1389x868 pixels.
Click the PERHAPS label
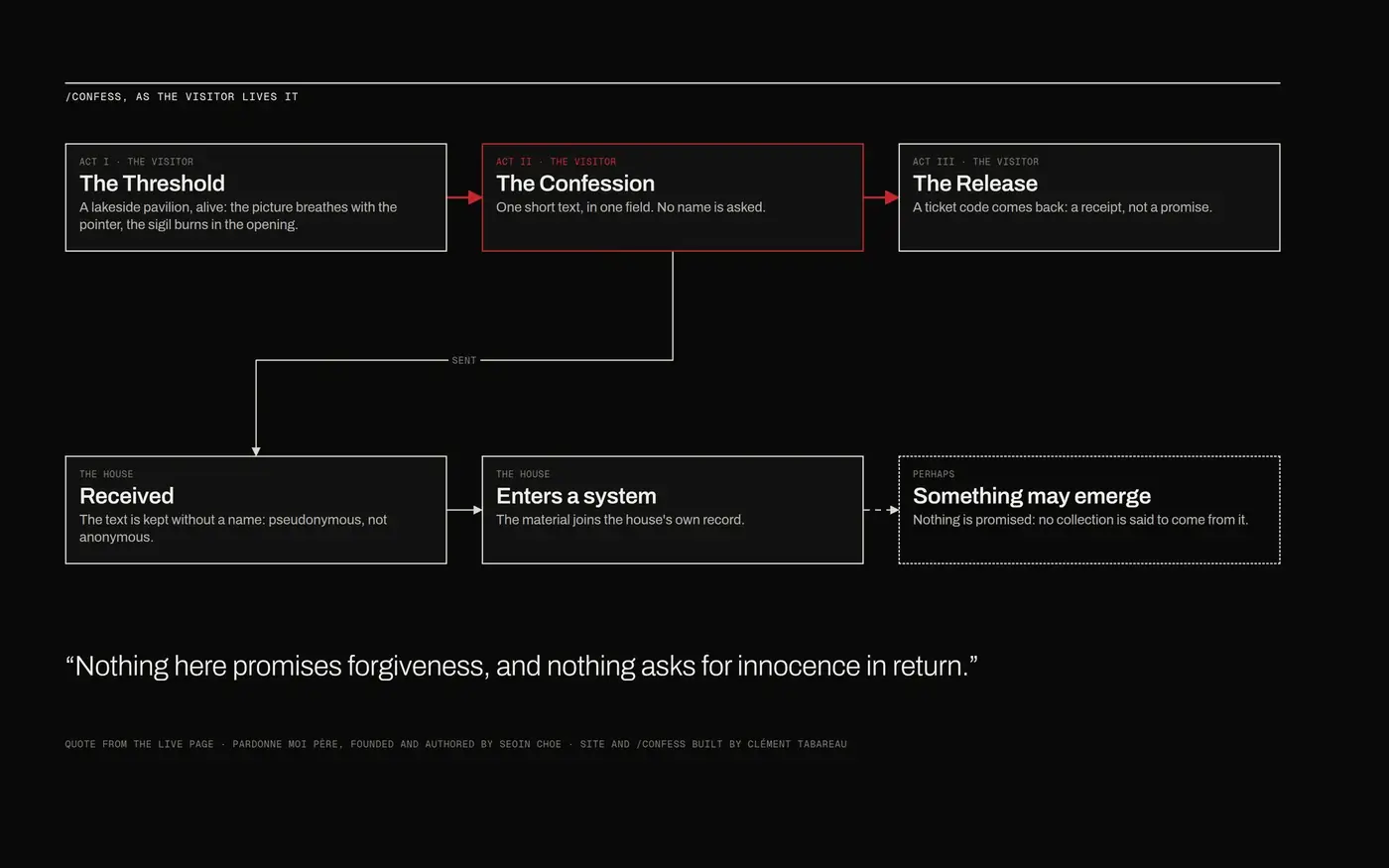point(934,474)
